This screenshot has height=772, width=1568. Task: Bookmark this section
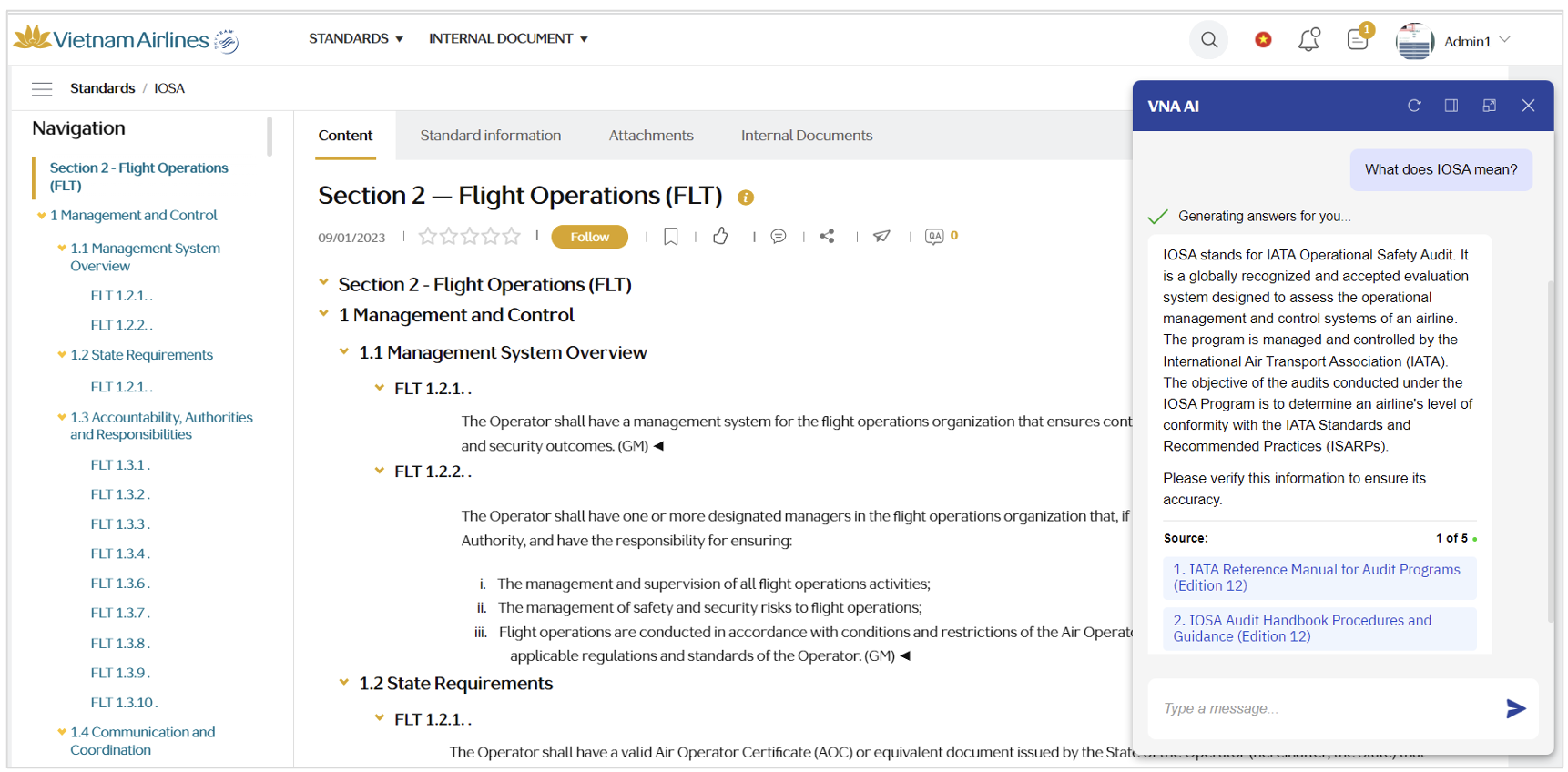[671, 237]
